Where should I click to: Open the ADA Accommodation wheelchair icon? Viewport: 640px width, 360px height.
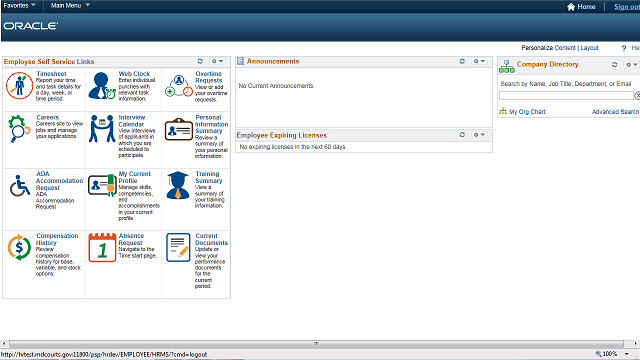20,186
